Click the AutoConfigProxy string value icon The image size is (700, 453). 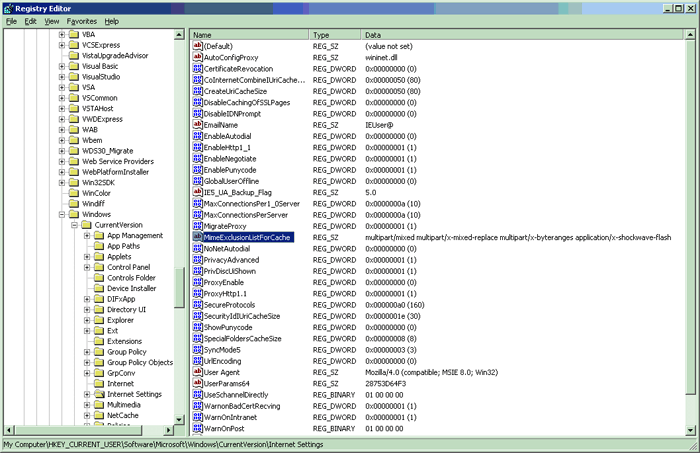197,57
